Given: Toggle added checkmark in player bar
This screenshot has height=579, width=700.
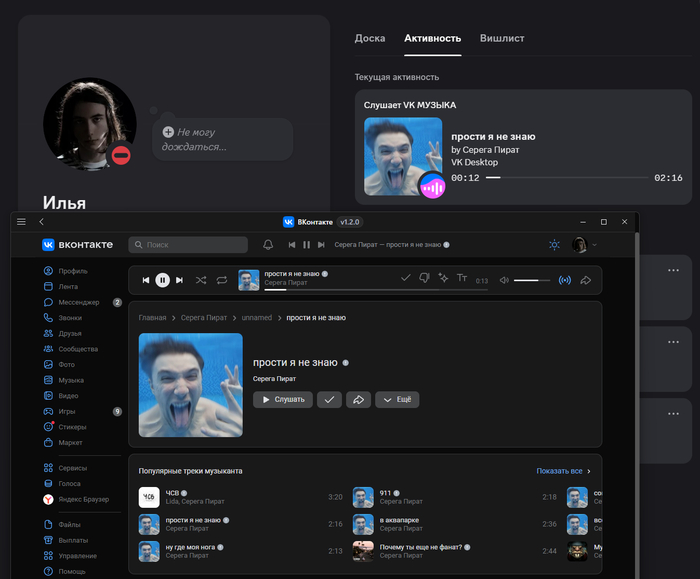Looking at the screenshot, I should point(405,278).
